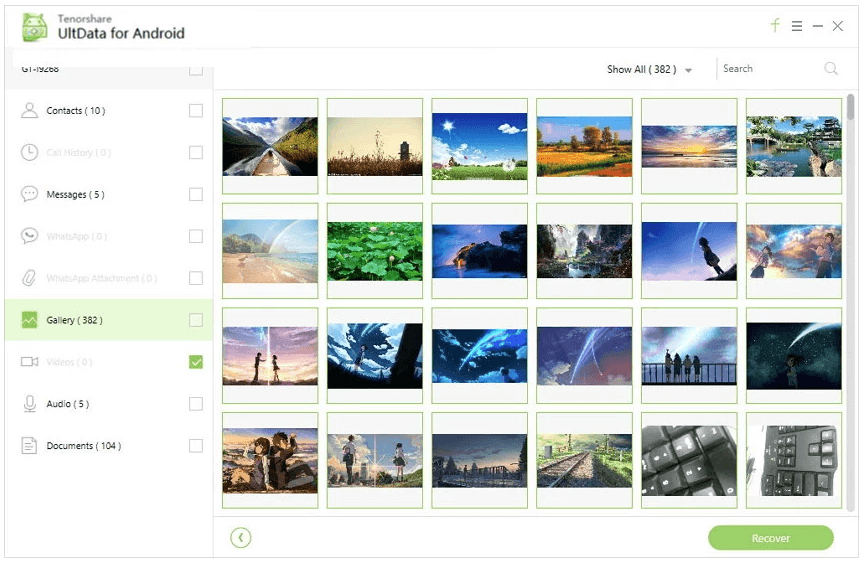Check the Call History checkbox
Viewport: 865px width, 565px height.
click(196, 152)
